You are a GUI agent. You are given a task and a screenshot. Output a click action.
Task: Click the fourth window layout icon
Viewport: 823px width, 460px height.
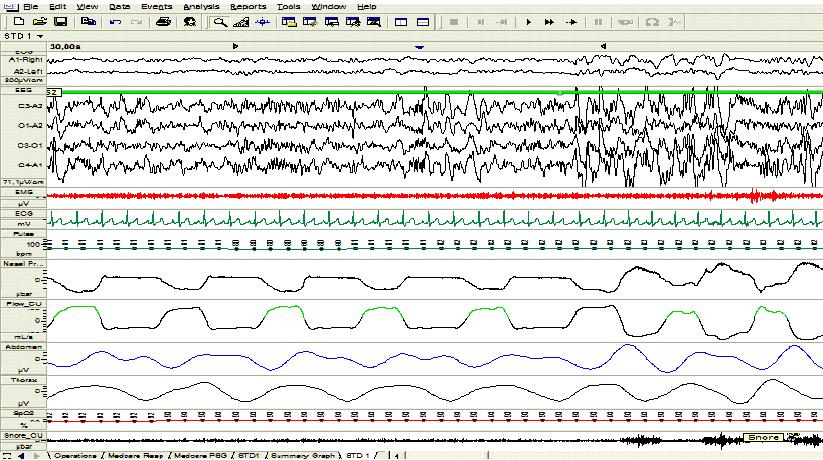coord(353,22)
